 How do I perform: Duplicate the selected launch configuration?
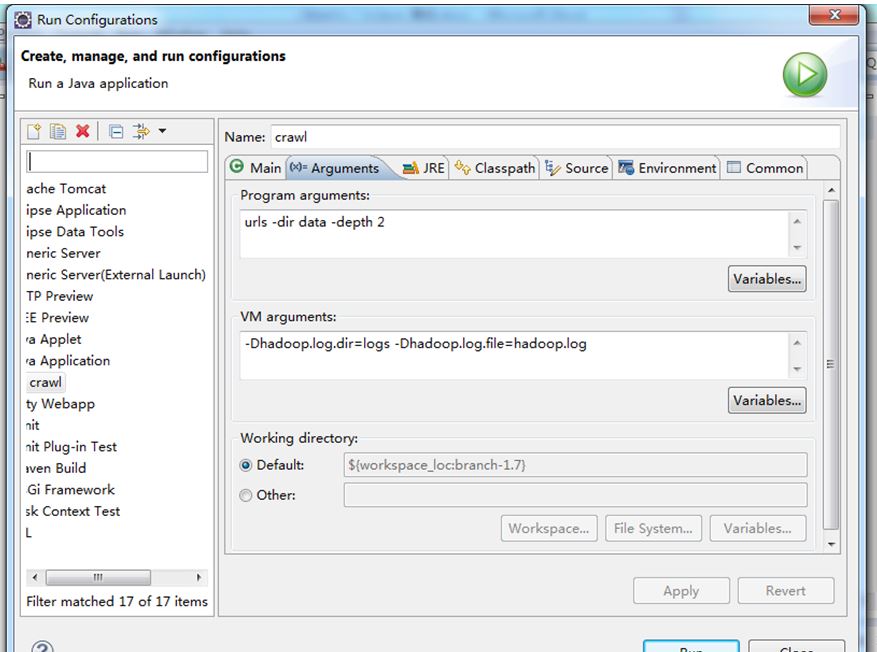coord(58,131)
